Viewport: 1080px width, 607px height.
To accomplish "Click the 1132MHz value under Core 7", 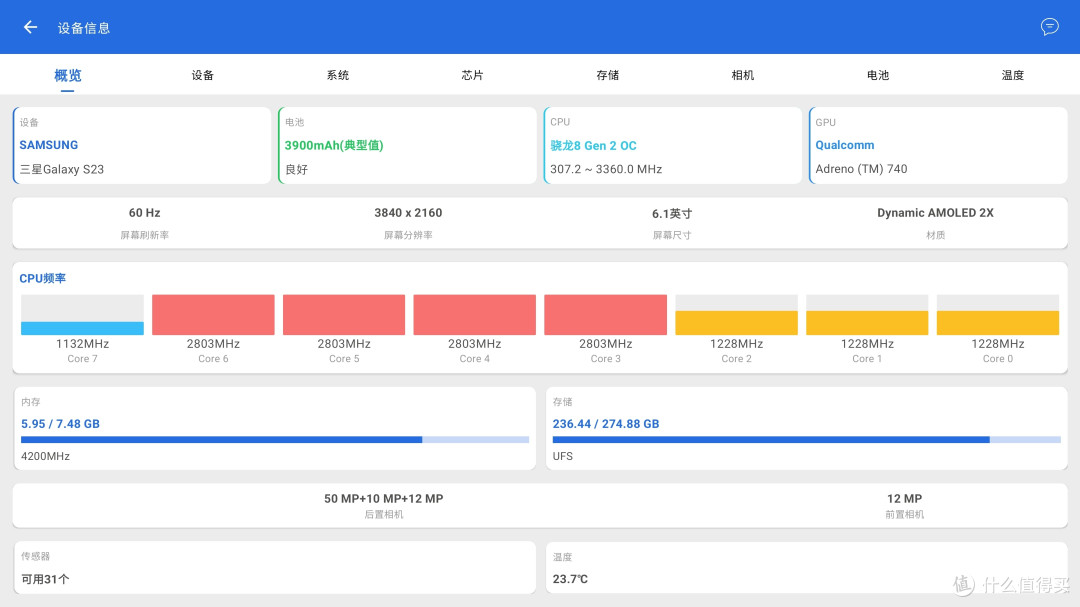I will click(x=82, y=344).
